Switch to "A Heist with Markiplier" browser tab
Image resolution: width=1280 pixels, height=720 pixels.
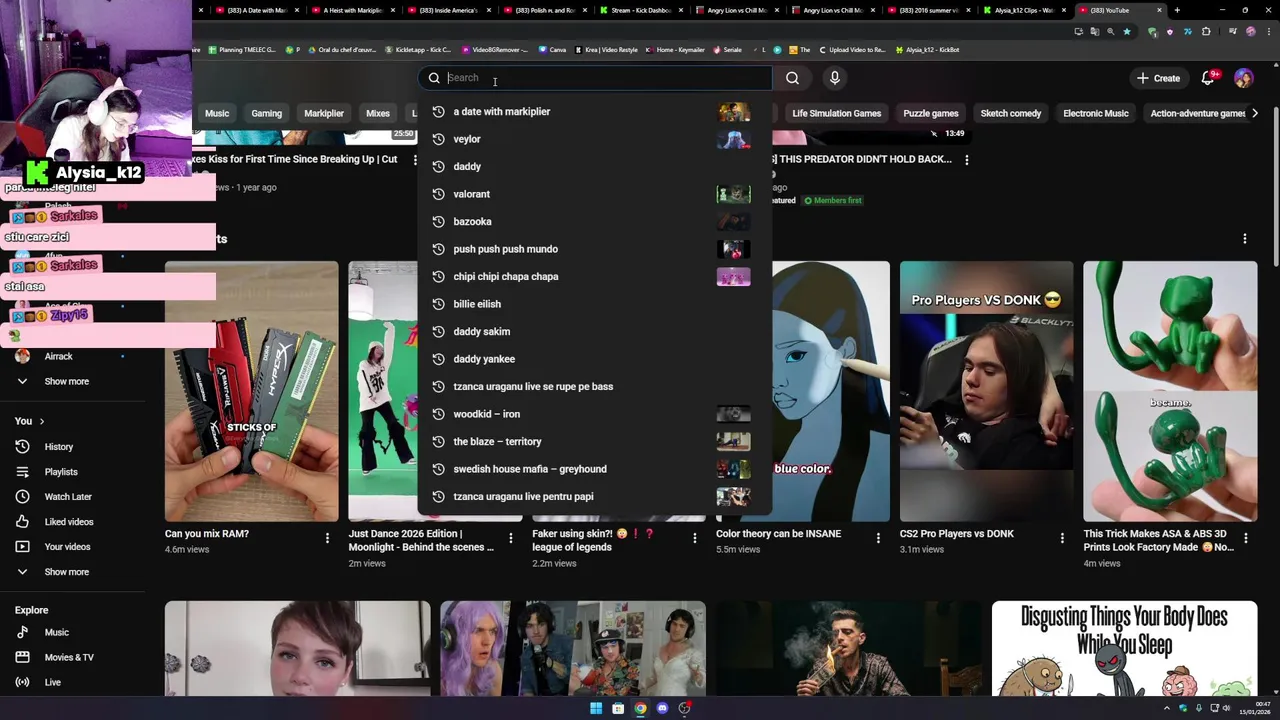[352, 10]
